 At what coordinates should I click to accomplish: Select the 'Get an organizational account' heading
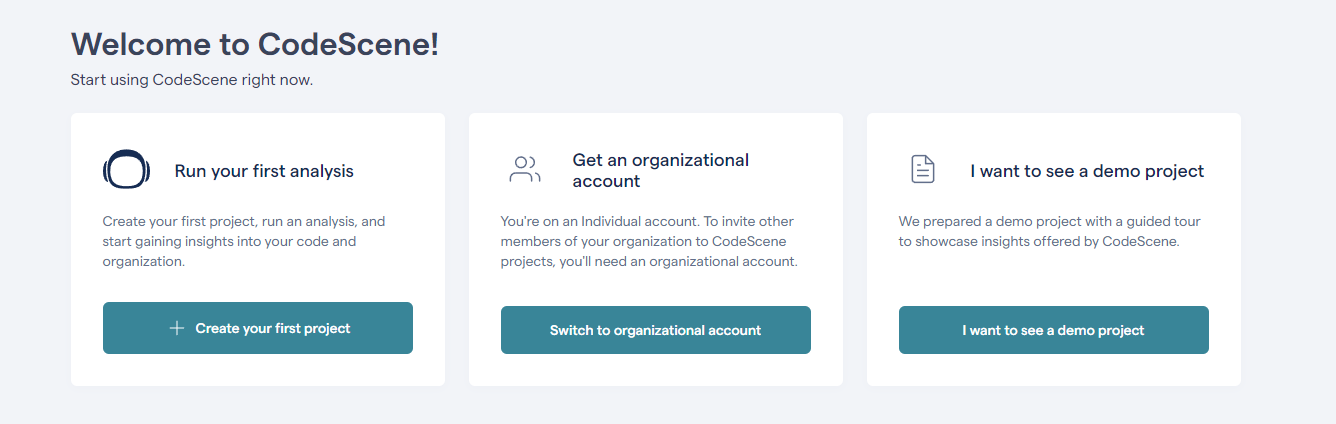click(661, 171)
